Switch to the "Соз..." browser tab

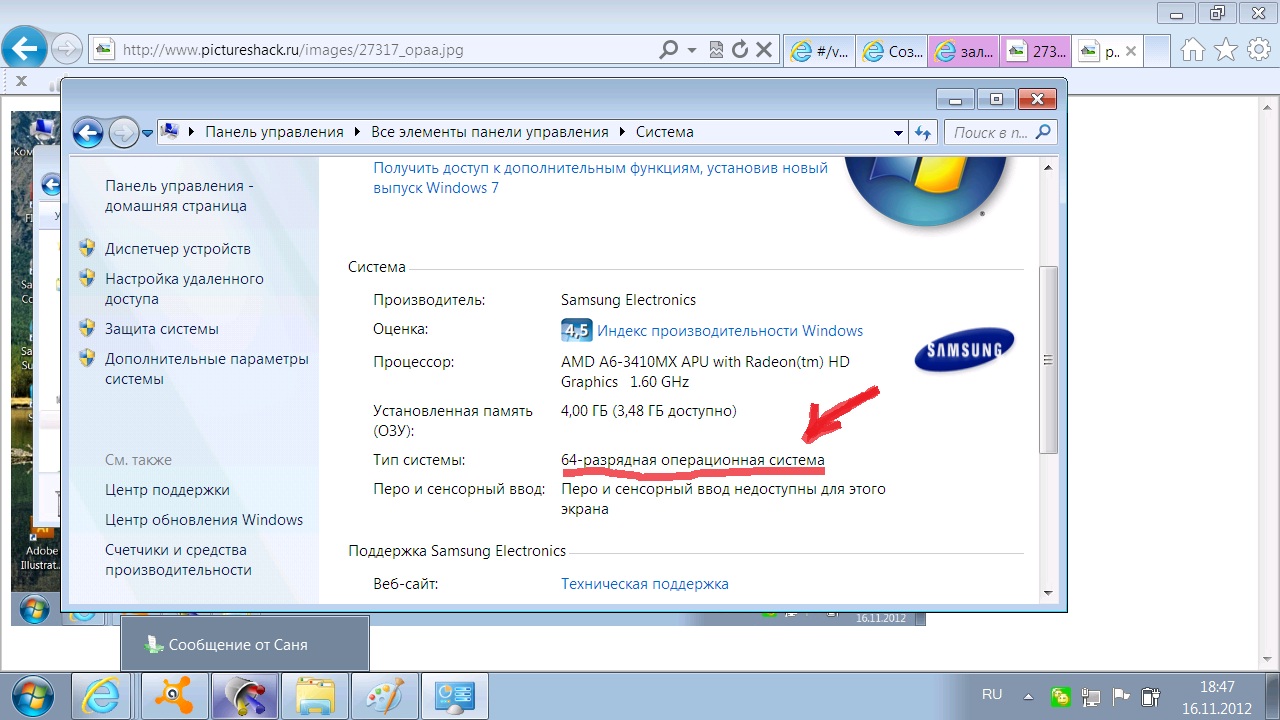tap(892, 51)
